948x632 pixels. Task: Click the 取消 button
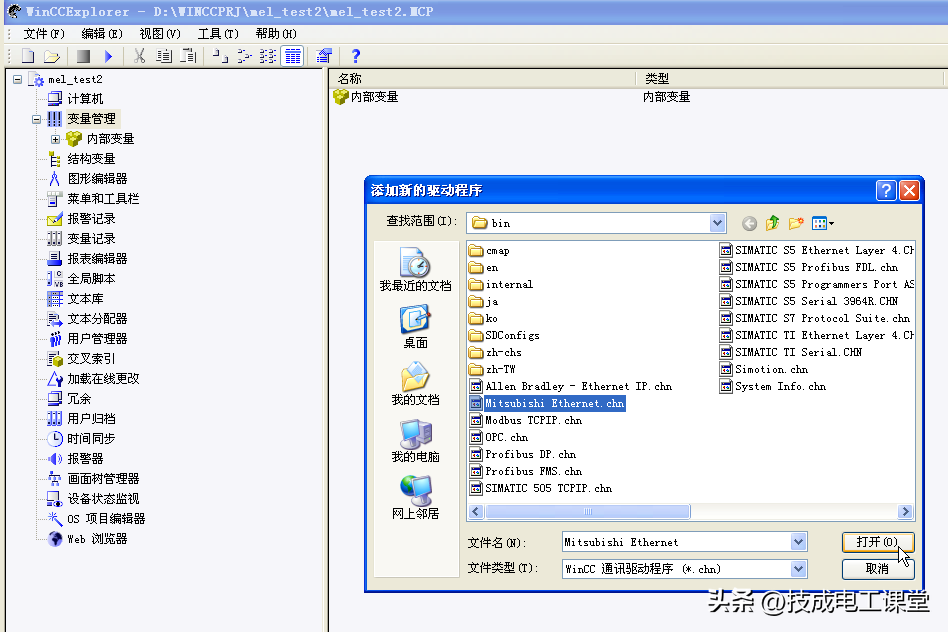(x=877, y=569)
